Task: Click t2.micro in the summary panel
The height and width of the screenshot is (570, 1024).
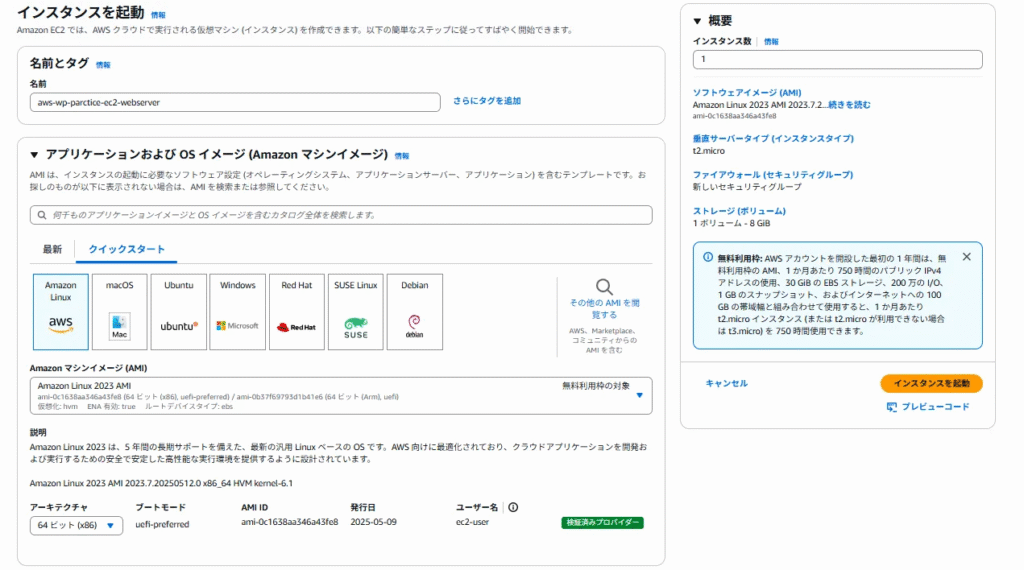Action: pyautogui.click(x=709, y=151)
